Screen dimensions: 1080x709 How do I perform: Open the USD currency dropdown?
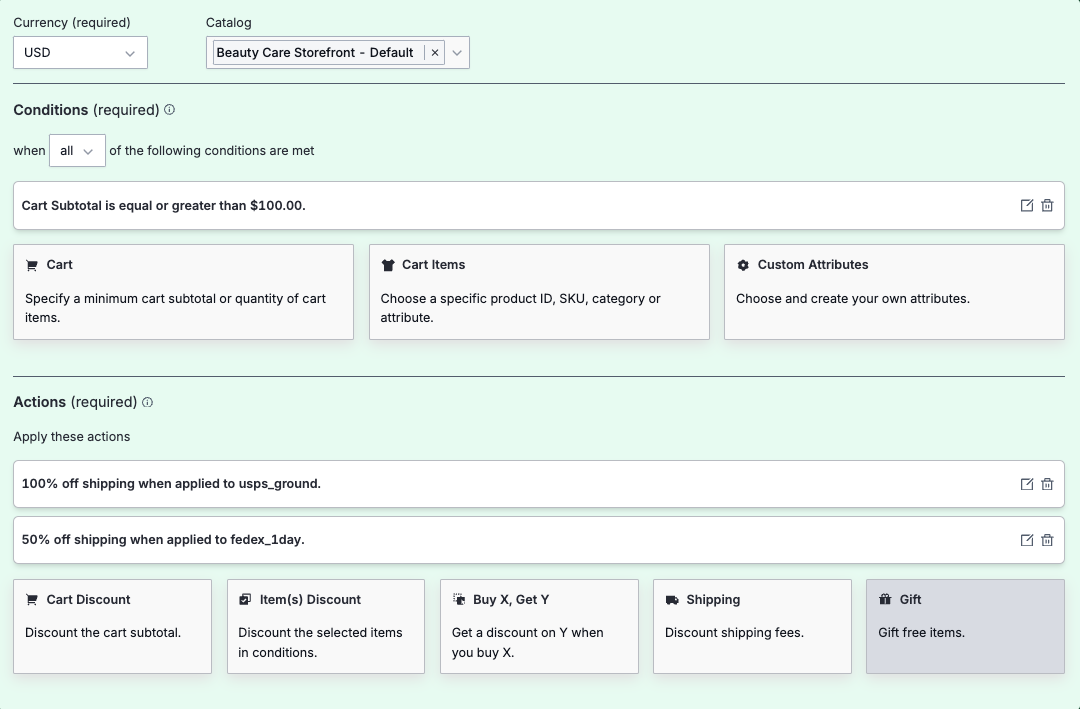point(80,53)
